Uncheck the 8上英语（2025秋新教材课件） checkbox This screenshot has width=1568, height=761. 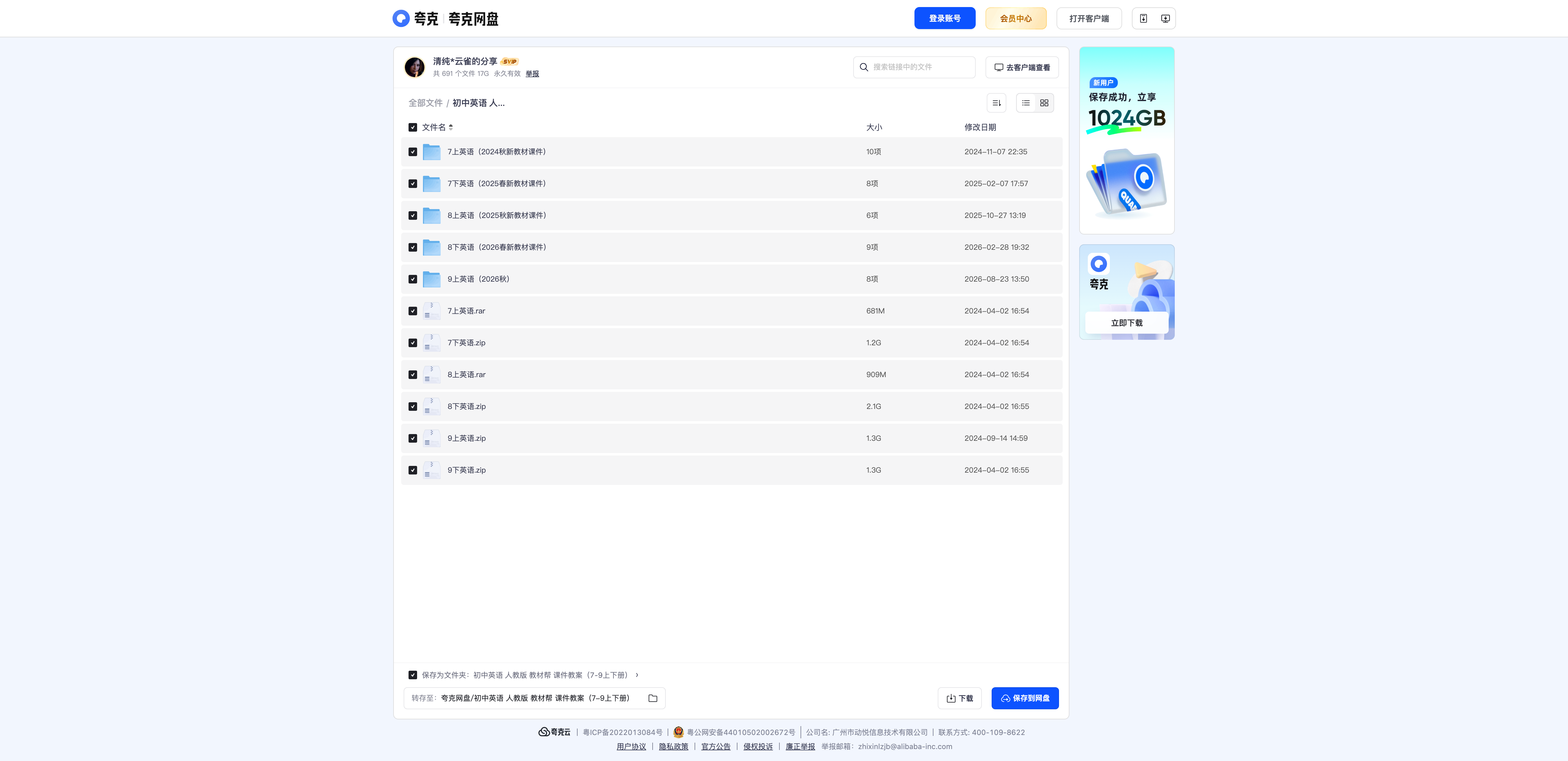(x=413, y=215)
